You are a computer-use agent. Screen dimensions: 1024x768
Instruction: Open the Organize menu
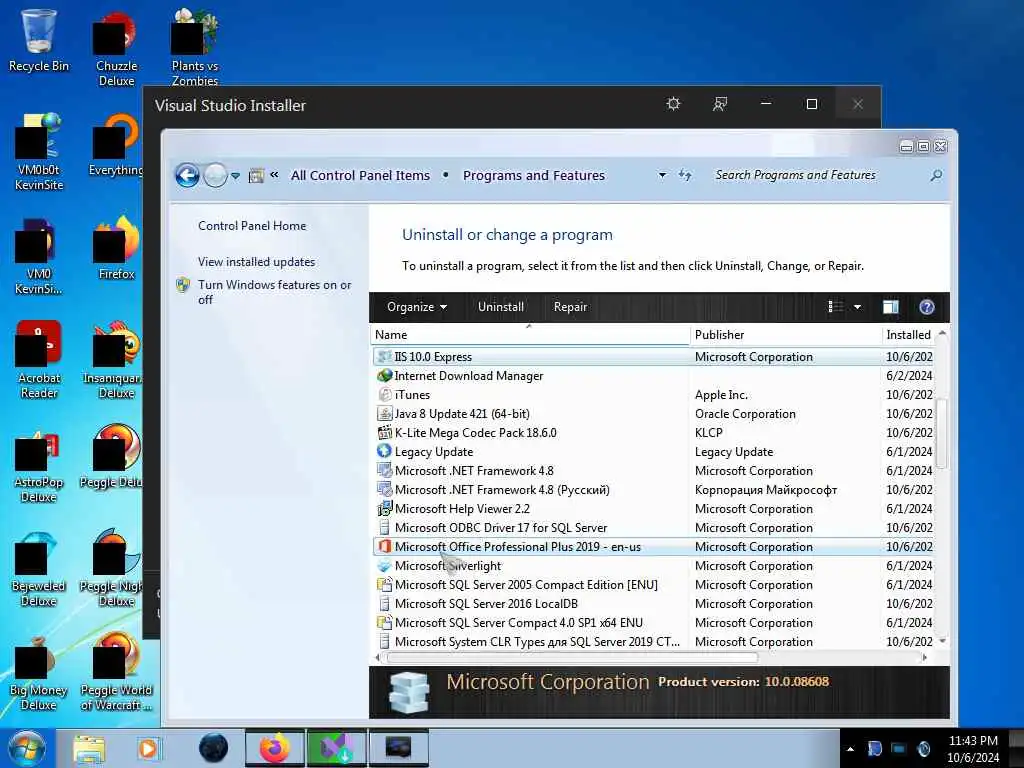(x=417, y=307)
